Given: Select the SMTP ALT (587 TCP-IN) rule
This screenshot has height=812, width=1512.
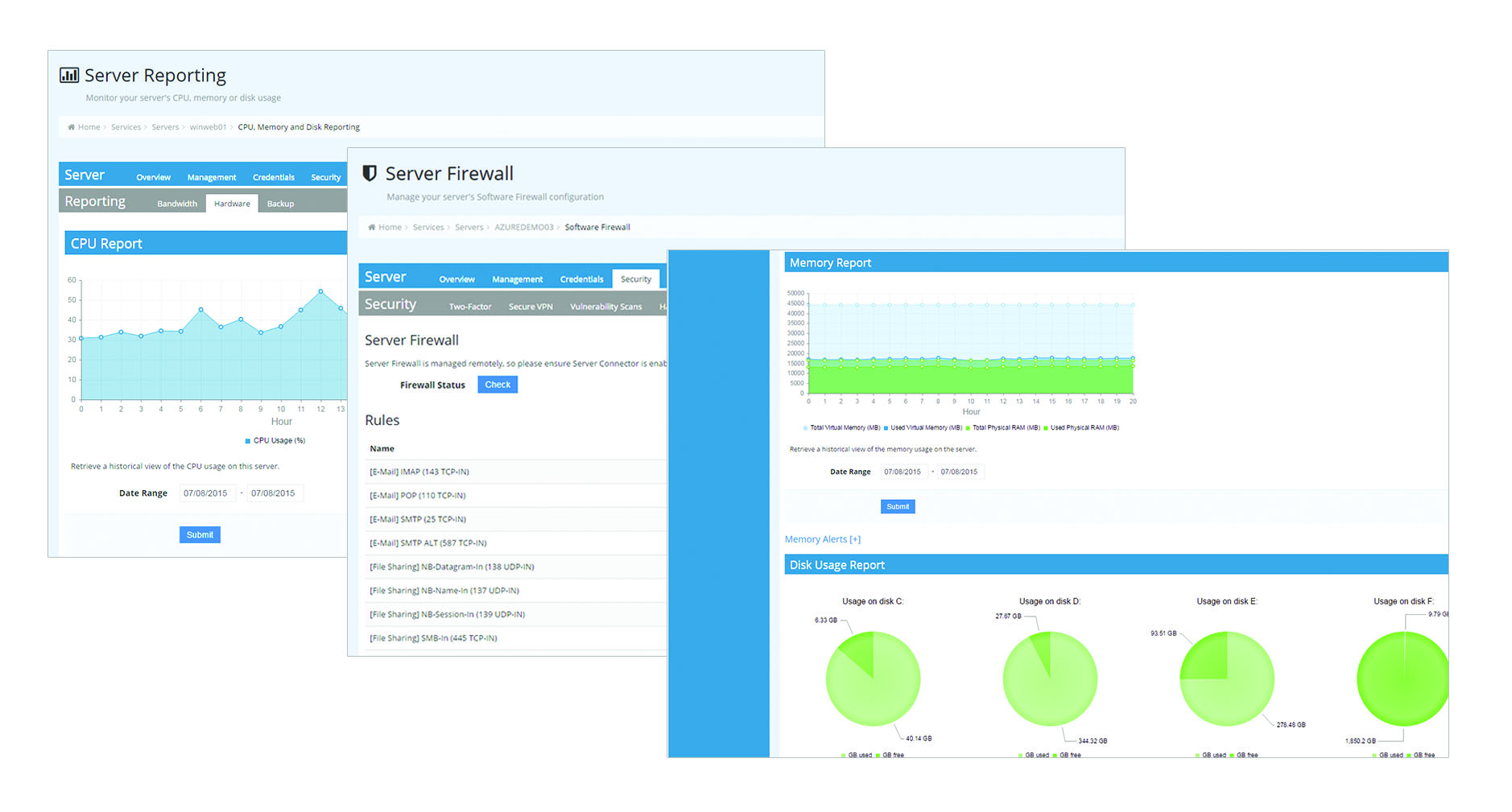Looking at the screenshot, I should [x=428, y=543].
